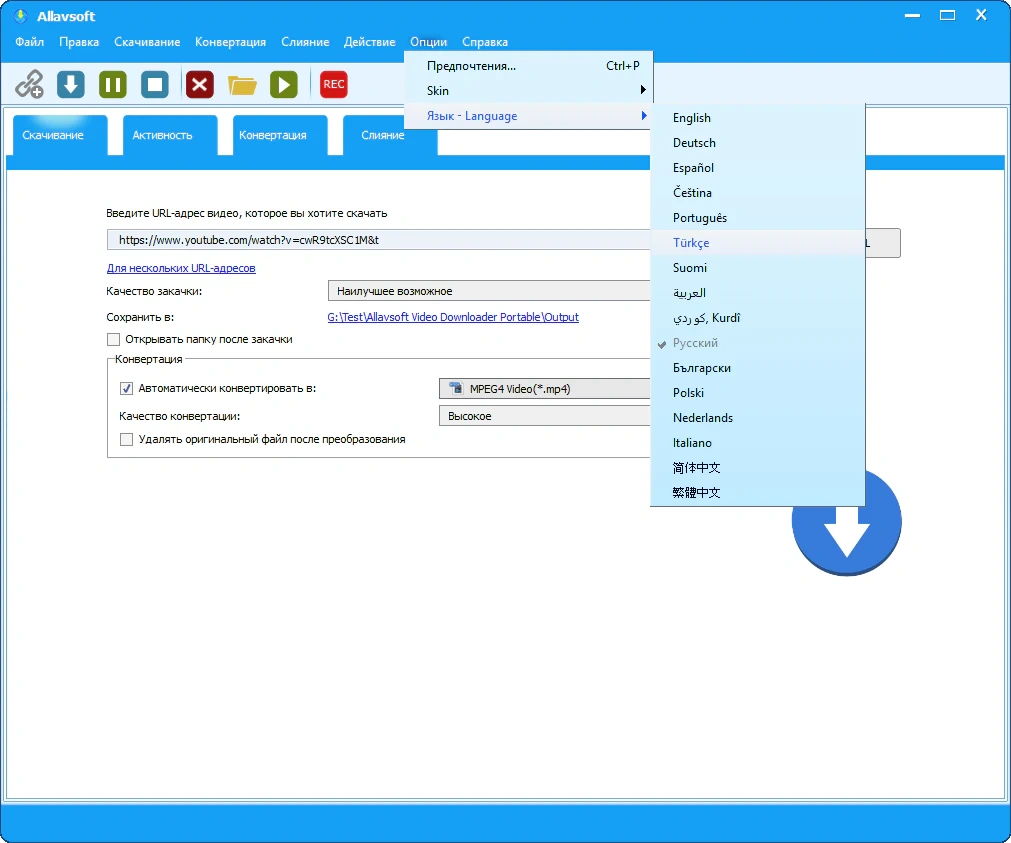The height and width of the screenshot is (843, 1011).
Task: Select Italiano language
Action: [758, 443]
